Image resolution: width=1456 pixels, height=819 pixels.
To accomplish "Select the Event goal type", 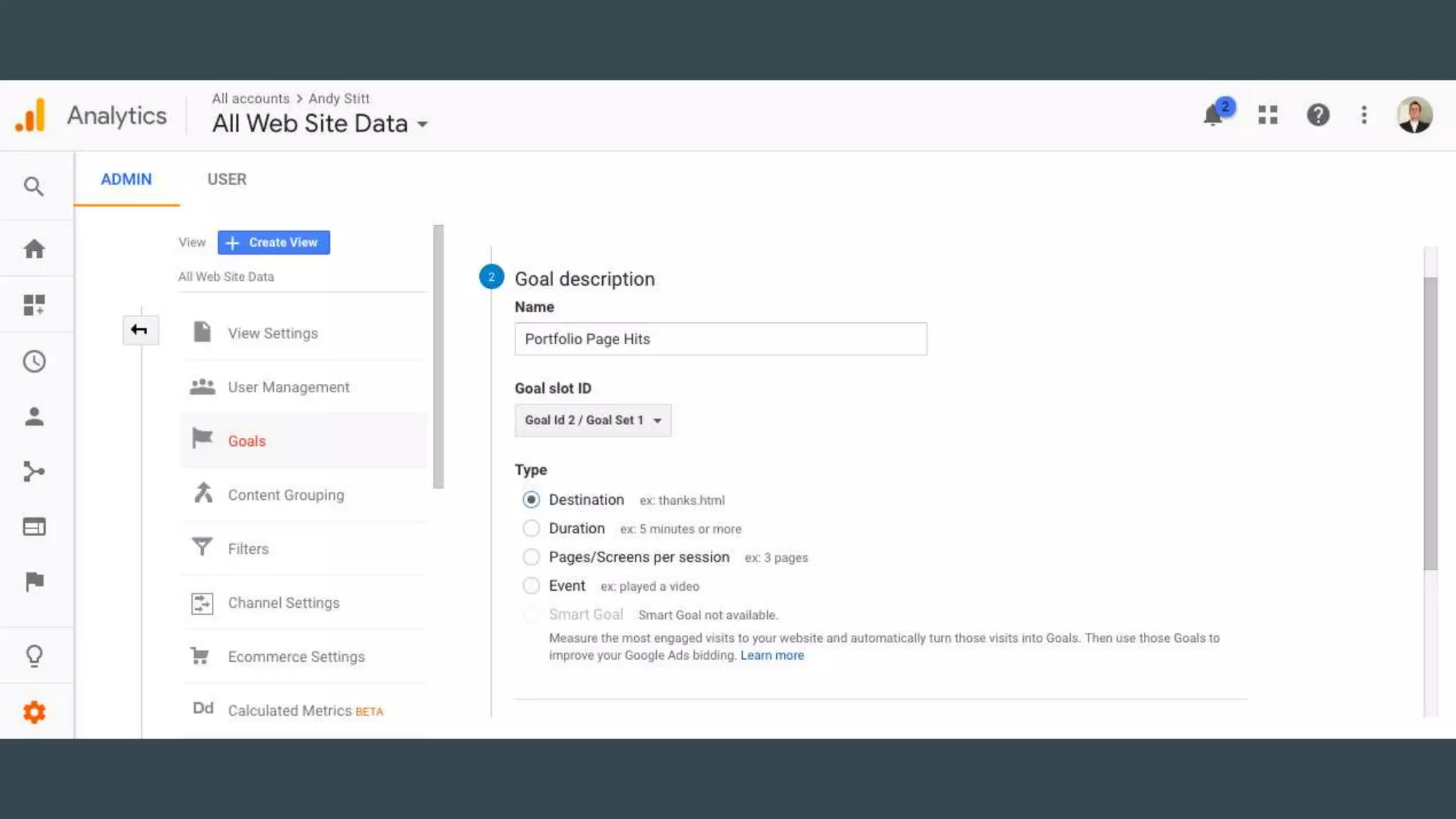I will click(x=531, y=586).
